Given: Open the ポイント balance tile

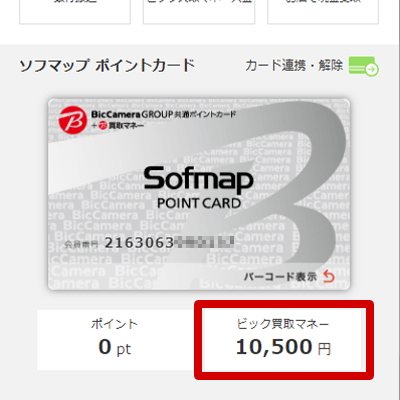Looking at the screenshot, I should [x=115, y=340].
